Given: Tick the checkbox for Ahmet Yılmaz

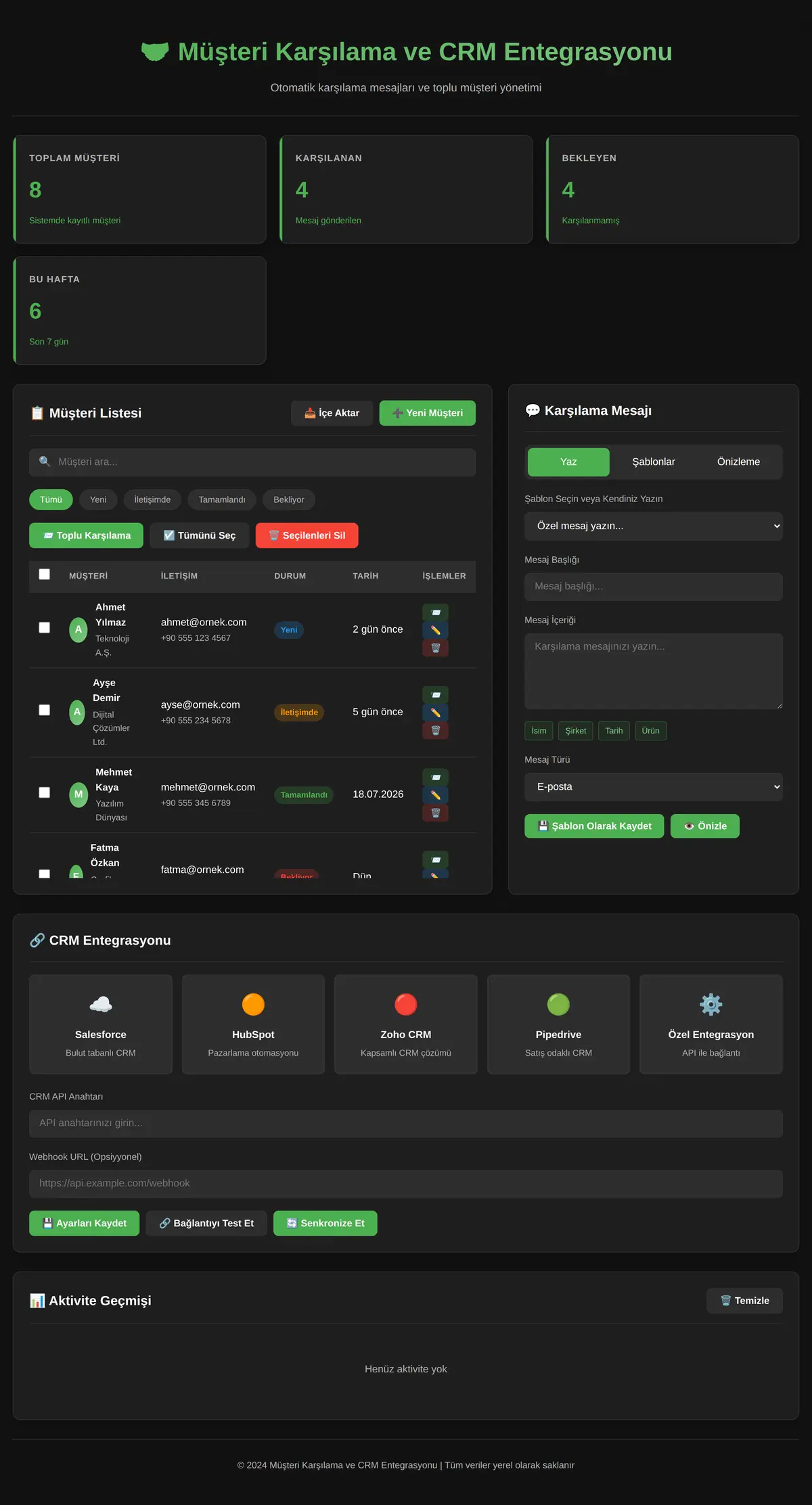Looking at the screenshot, I should [45, 627].
